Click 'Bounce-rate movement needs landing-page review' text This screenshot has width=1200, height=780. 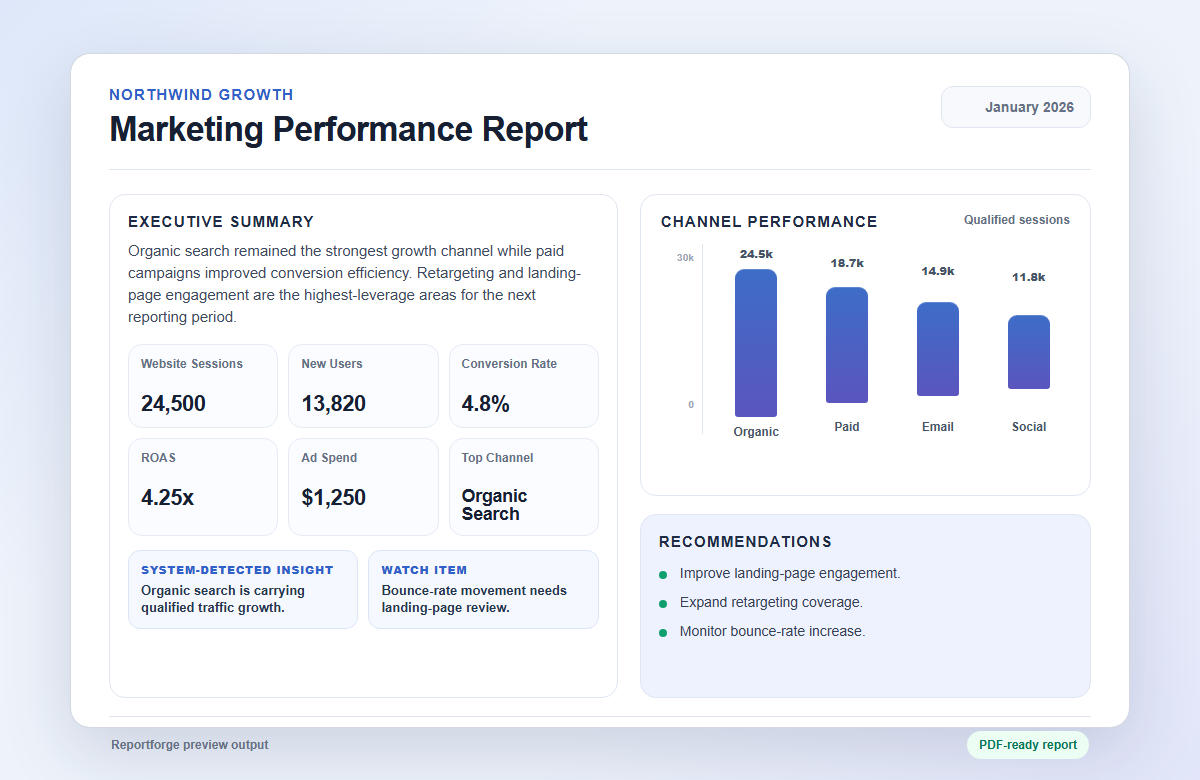474,599
